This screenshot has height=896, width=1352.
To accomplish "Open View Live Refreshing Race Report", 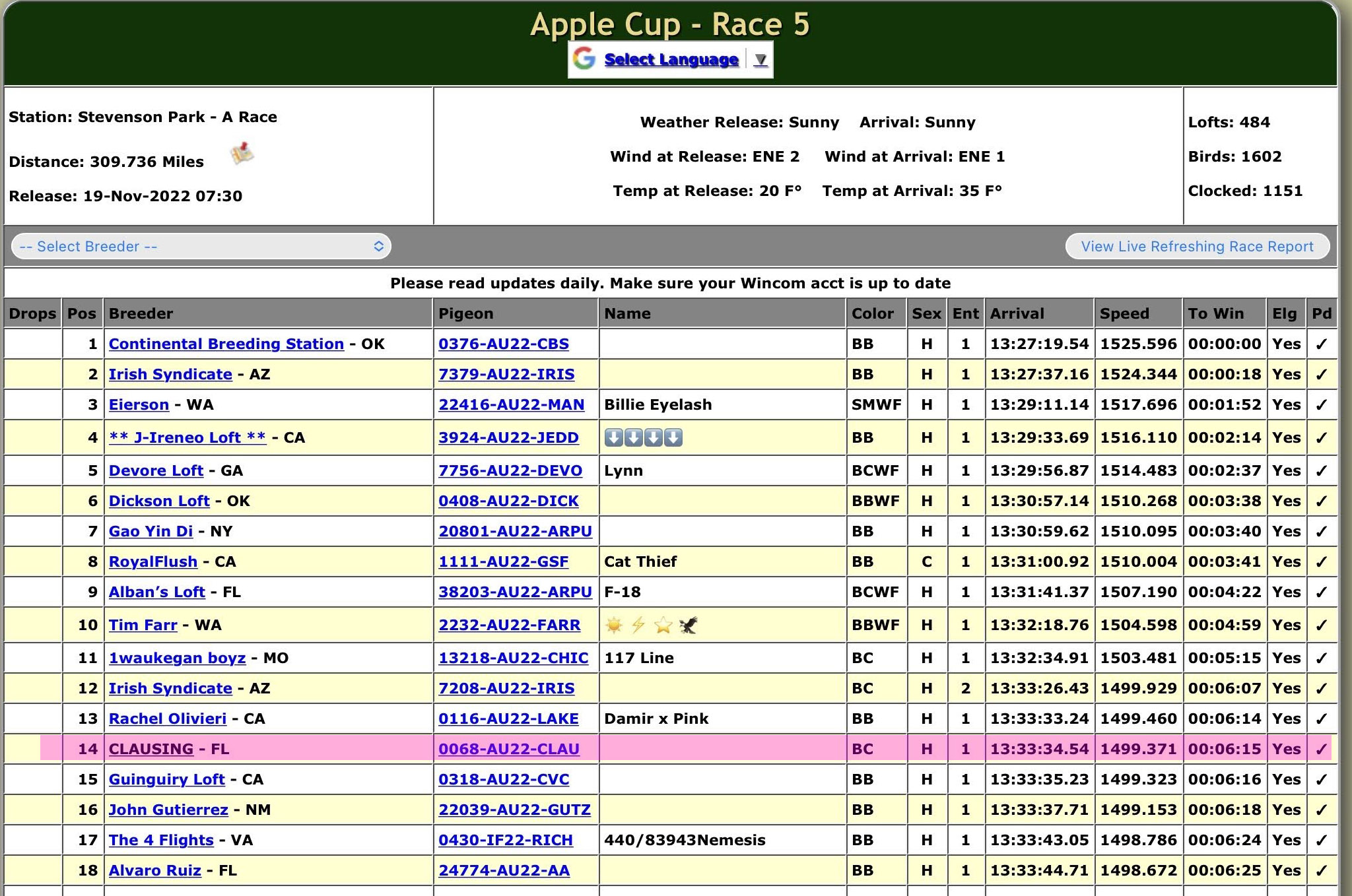I will (1197, 246).
